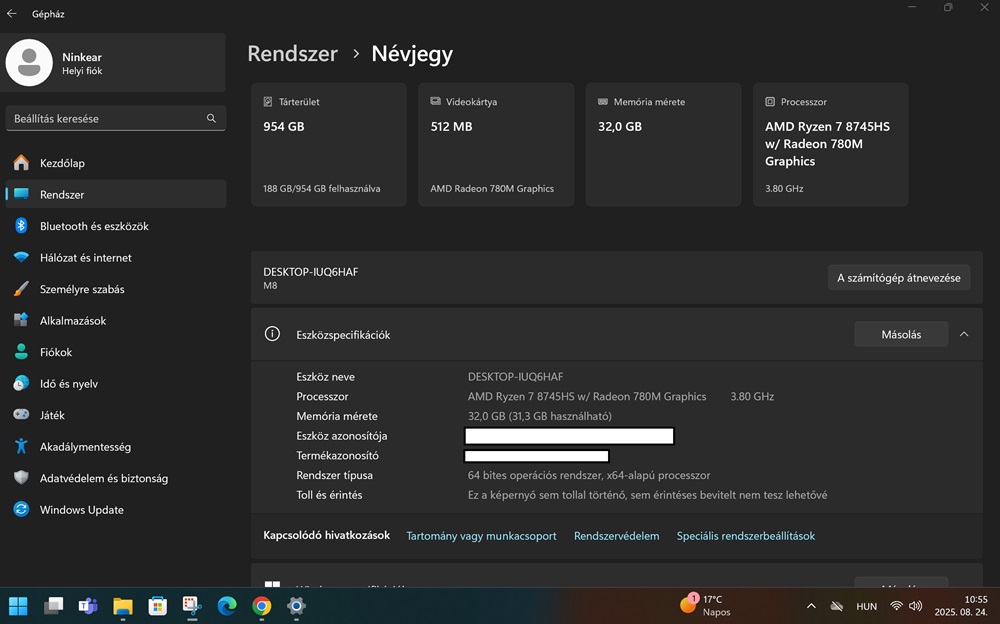Collapse the Eszközspecifikációk section

(x=964, y=335)
